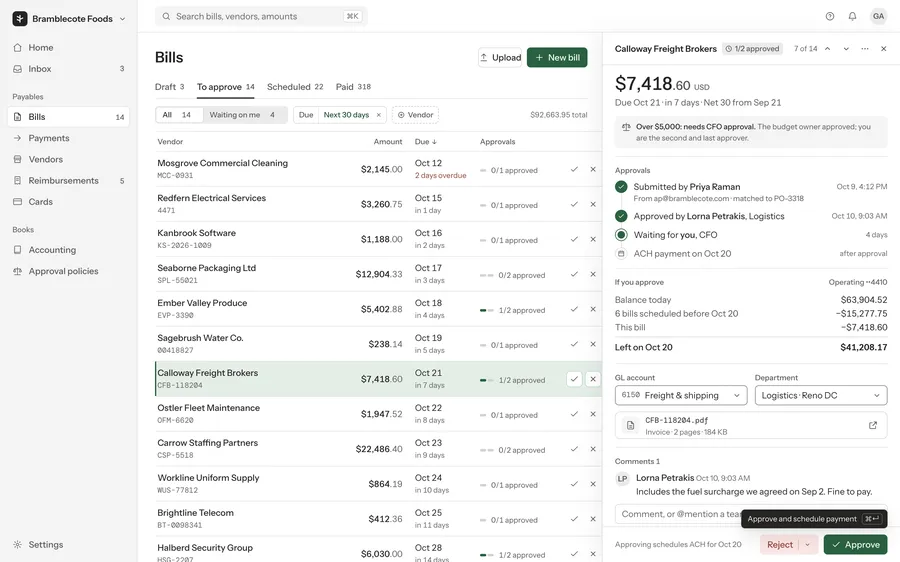This screenshot has height=562, width=900.
Task: Open Settings at sidebar bottom
Action: (68, 545)
